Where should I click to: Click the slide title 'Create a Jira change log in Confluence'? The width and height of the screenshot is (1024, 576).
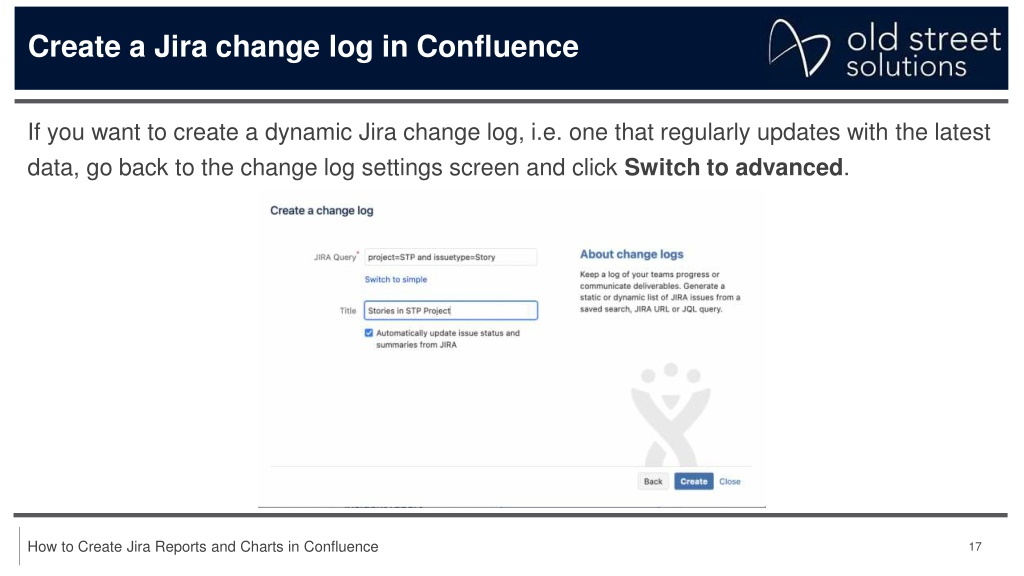(x=303, y=47)
